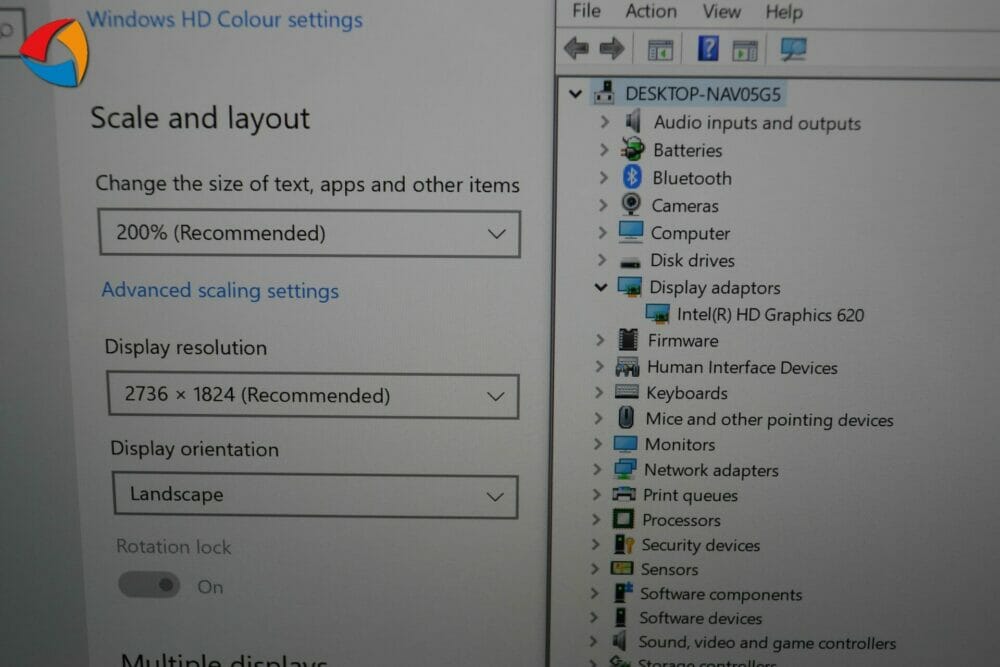Screen dimensions: 1000x667
Task: Collapse the Display adaptors node arrow
Action: click(x=601, y=287)
